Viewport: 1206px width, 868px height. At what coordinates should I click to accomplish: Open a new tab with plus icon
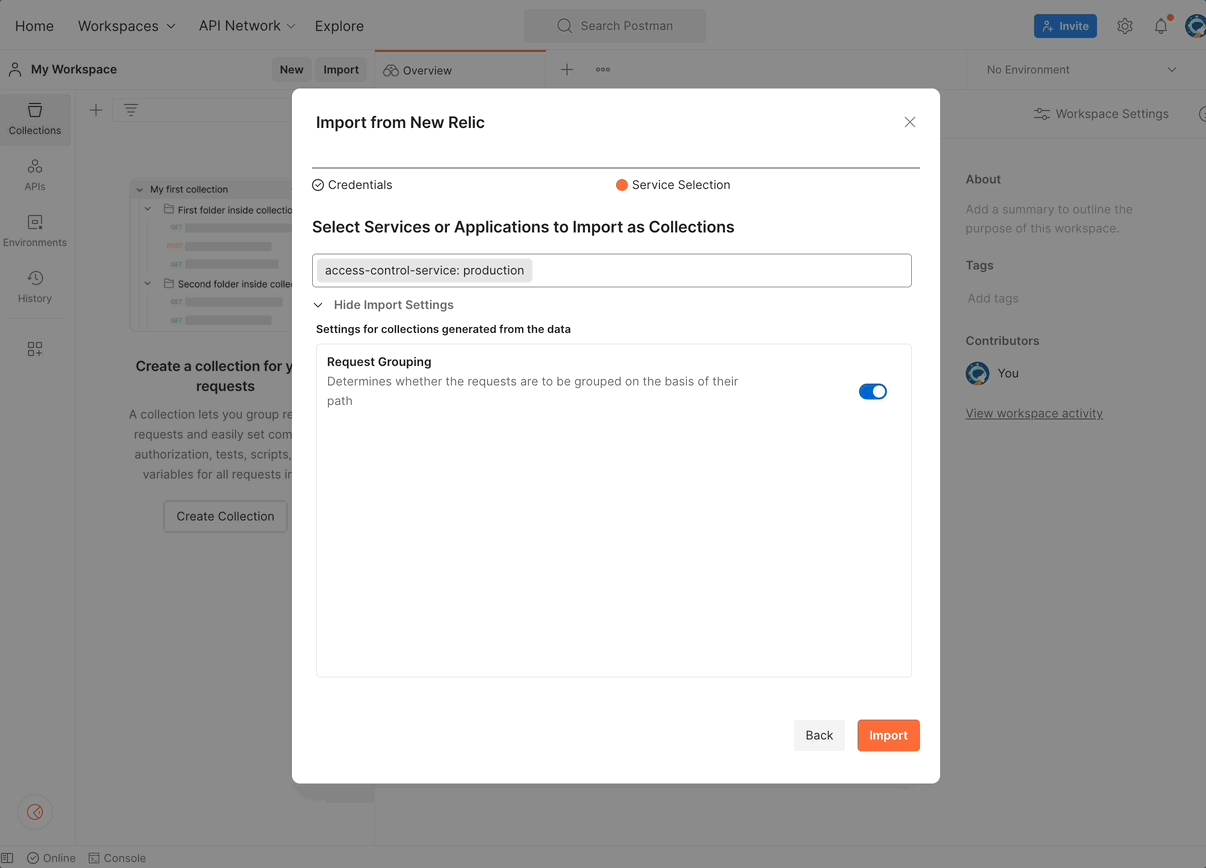[x=567, y=70]
